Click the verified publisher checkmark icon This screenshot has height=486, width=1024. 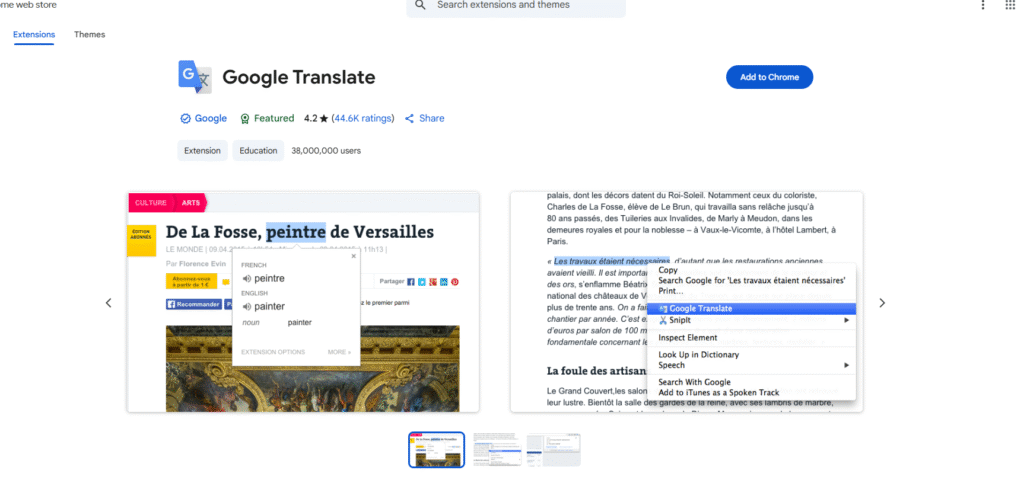pos(185,118)
